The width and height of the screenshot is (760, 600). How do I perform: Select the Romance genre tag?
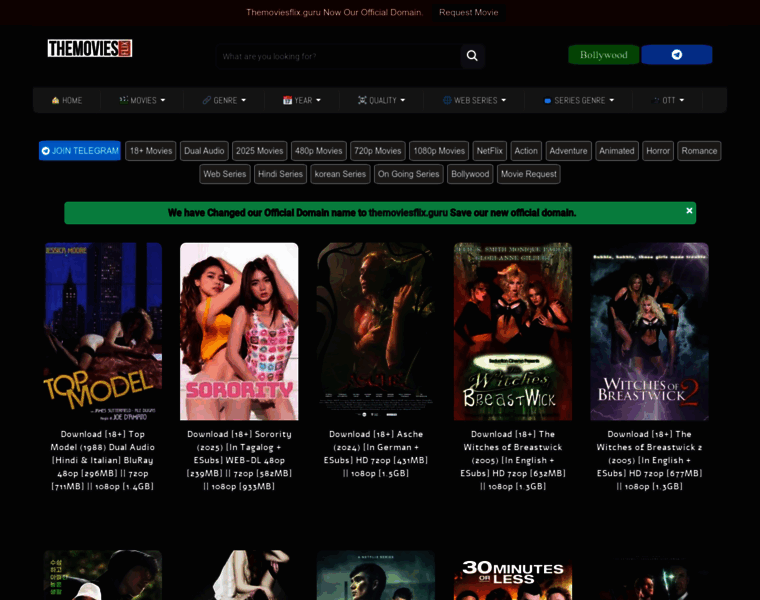(699, 151)
